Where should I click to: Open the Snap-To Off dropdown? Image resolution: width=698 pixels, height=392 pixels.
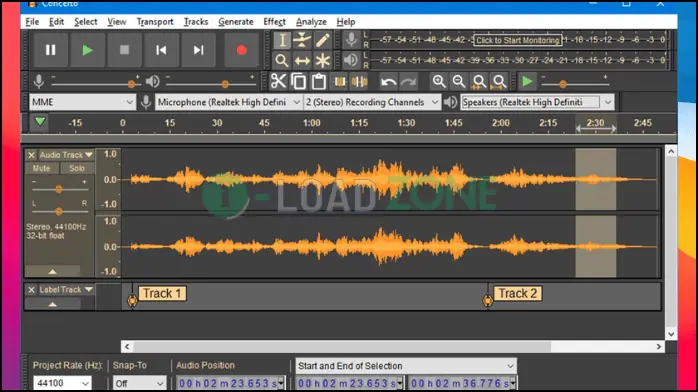tap(139, 383)
